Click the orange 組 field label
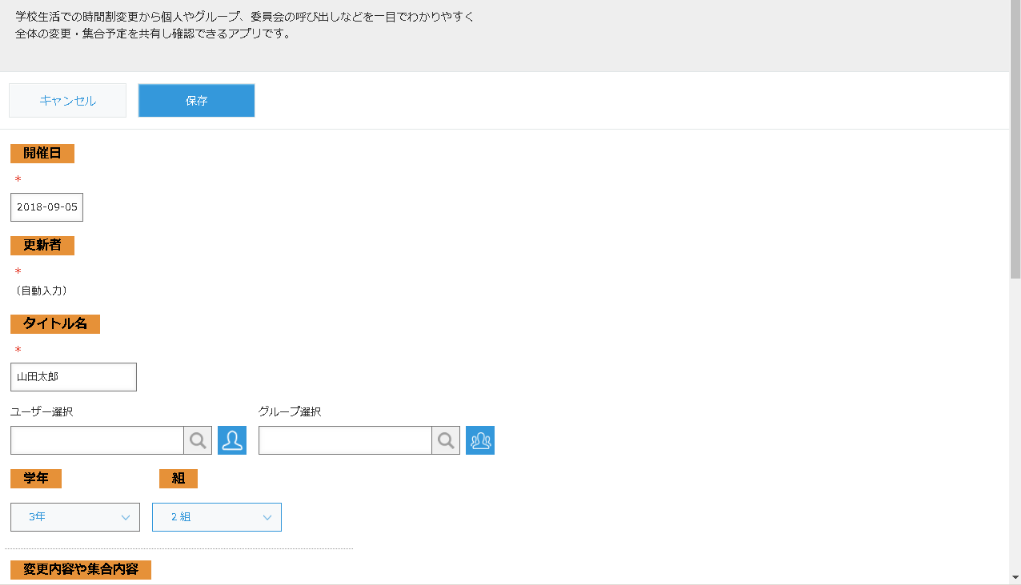This screenshot has height=585, width=1021. [x=177, y=478]
